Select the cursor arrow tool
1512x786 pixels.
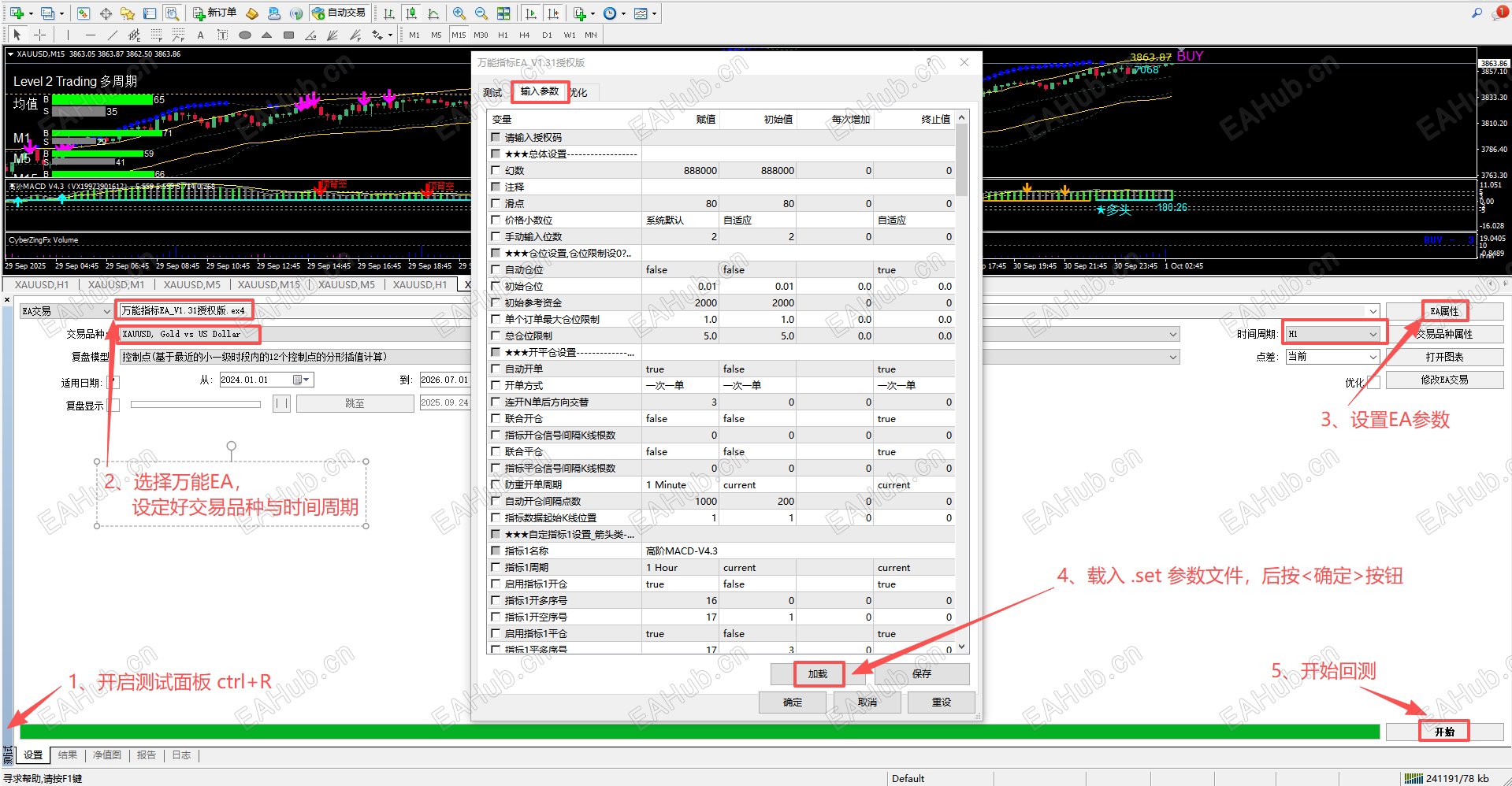(x=17, y=35)
